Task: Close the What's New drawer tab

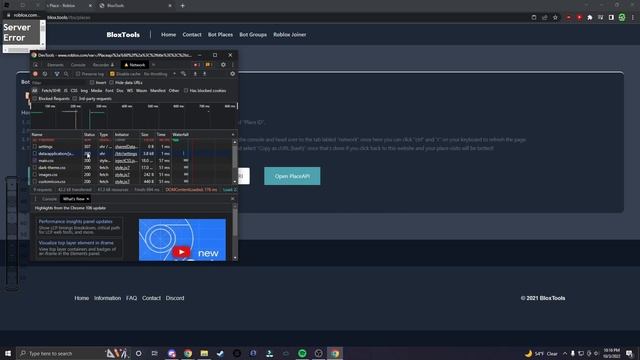Action: click(x=88, y=199)
